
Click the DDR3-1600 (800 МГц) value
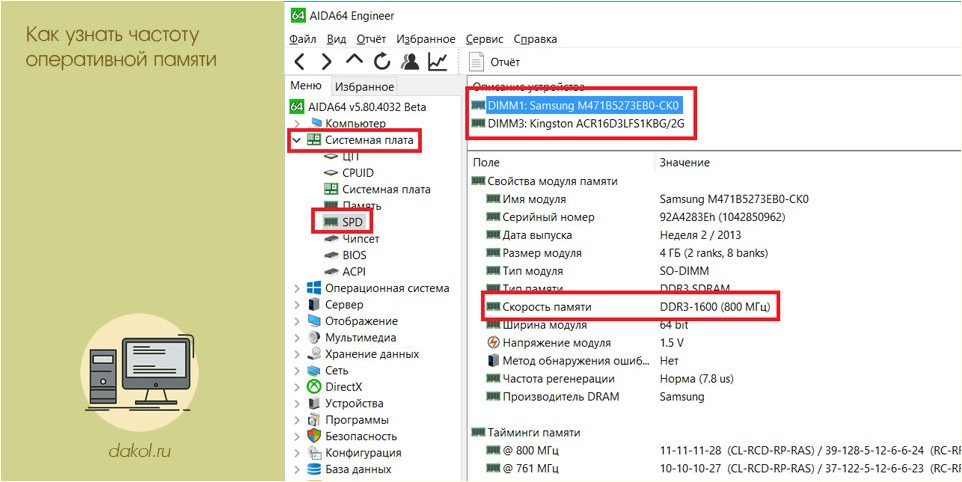pos(715,307)
